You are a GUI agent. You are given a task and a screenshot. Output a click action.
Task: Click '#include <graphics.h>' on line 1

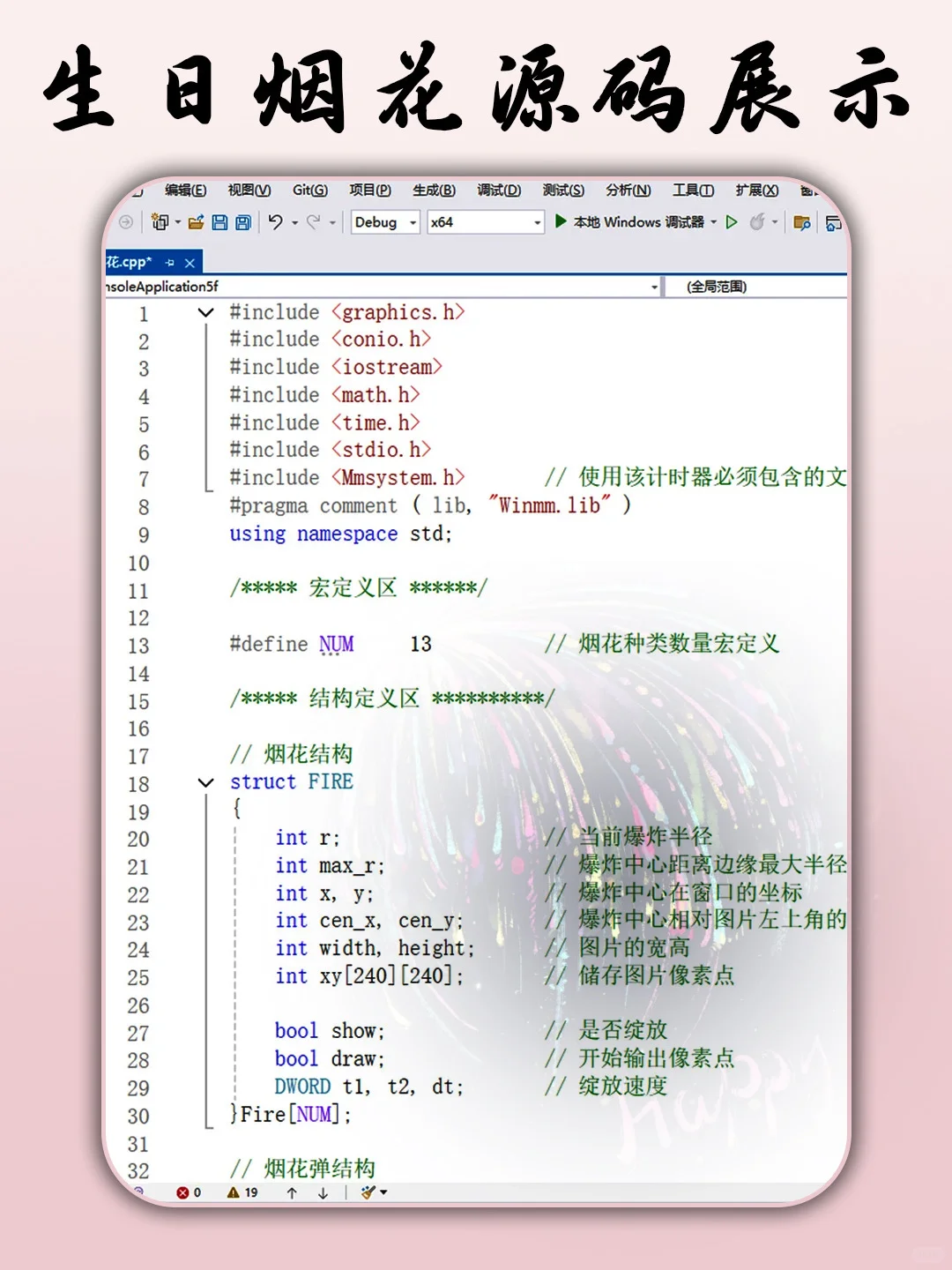(x=346, y=312)
